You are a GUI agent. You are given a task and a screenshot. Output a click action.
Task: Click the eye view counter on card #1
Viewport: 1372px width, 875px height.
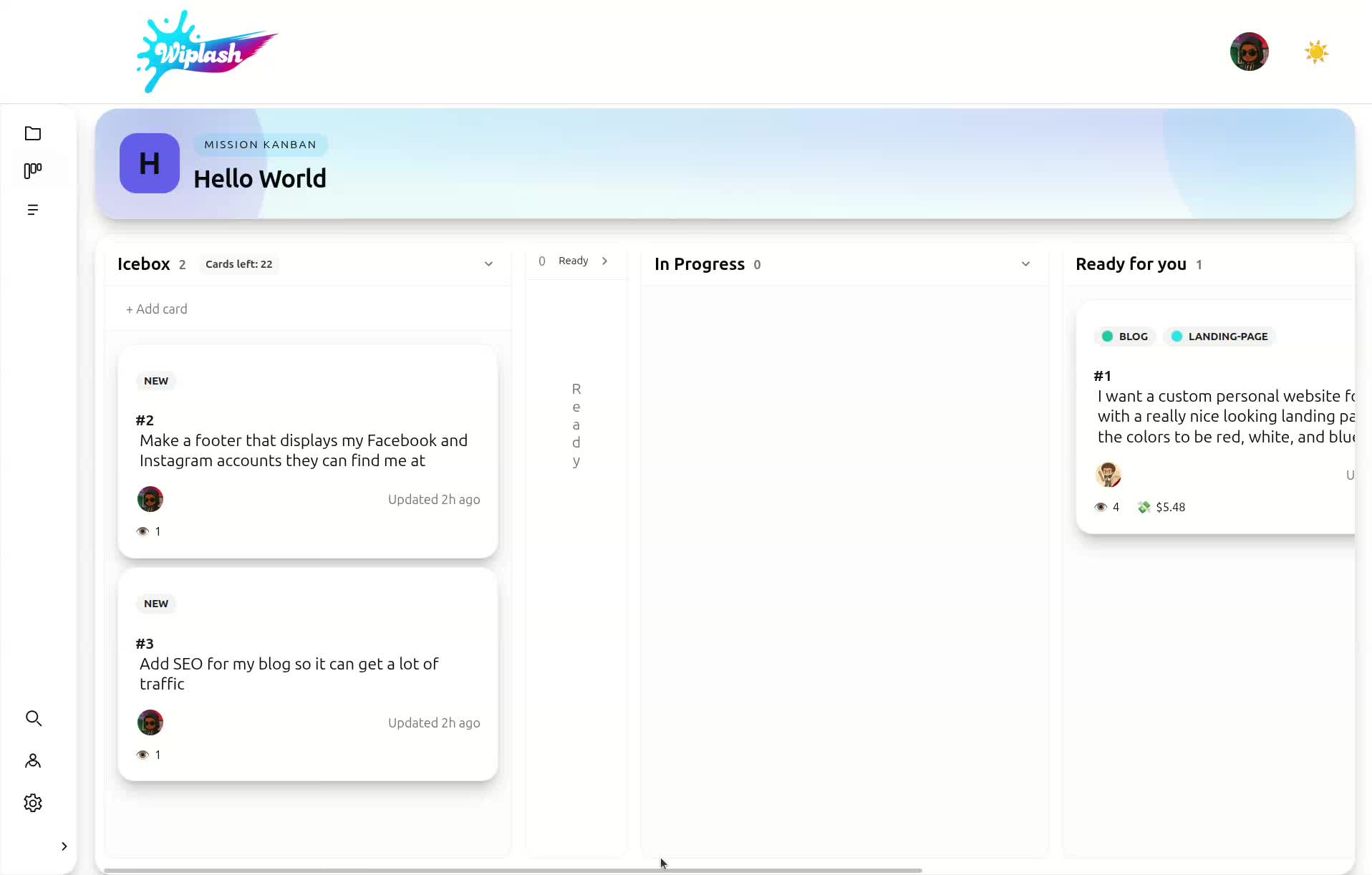click(x=1101, y=507)
